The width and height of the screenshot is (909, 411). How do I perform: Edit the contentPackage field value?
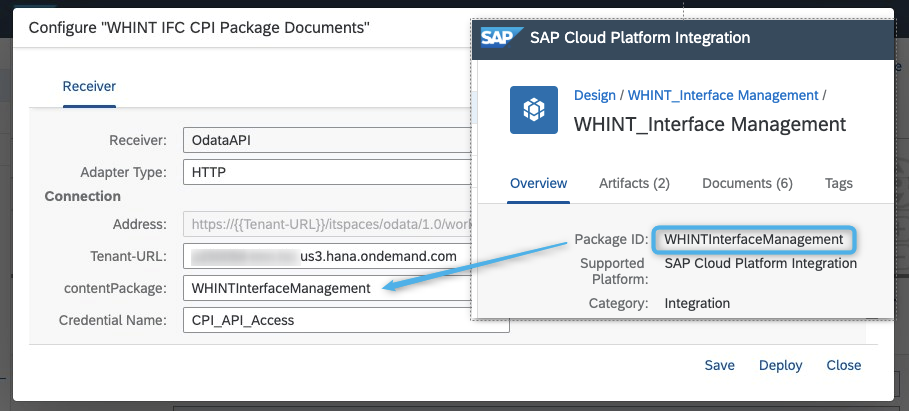pyautogui.click(x=327, y=288)
